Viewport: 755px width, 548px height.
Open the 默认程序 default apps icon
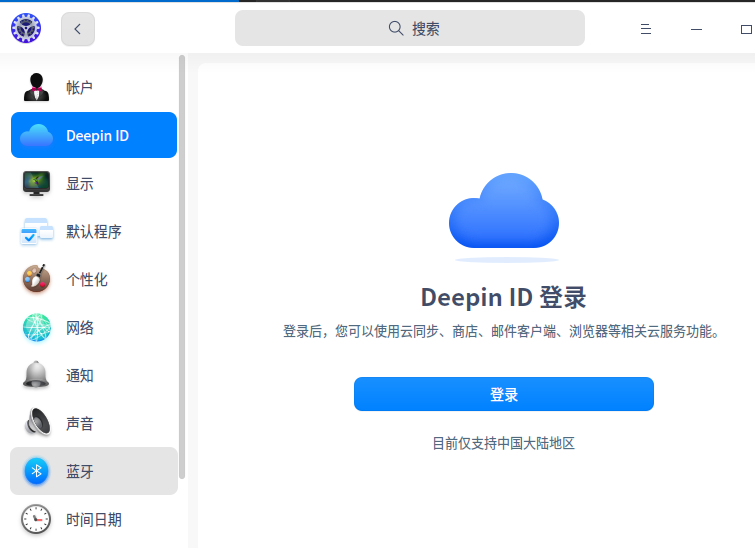click(37, 232)
